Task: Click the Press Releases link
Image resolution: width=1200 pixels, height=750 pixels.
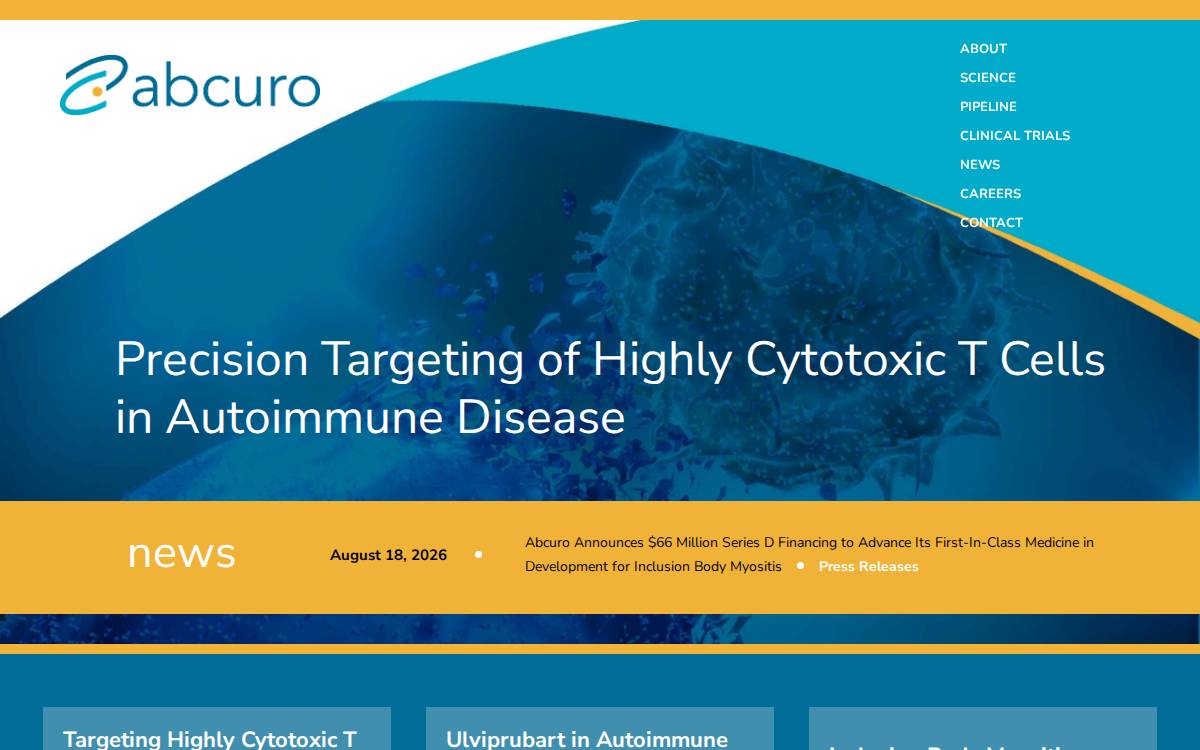Action: point(868,566)
